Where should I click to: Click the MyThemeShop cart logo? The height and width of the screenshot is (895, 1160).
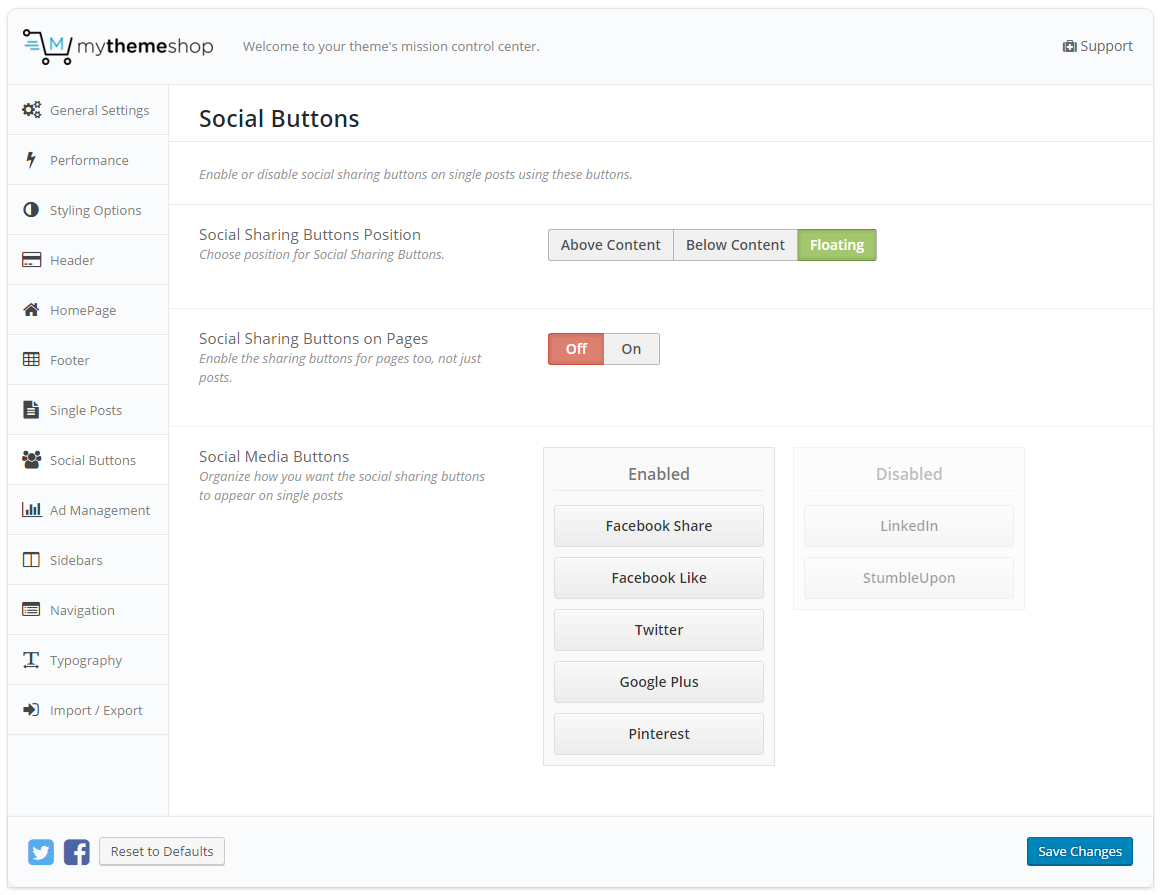coord(48,47)
